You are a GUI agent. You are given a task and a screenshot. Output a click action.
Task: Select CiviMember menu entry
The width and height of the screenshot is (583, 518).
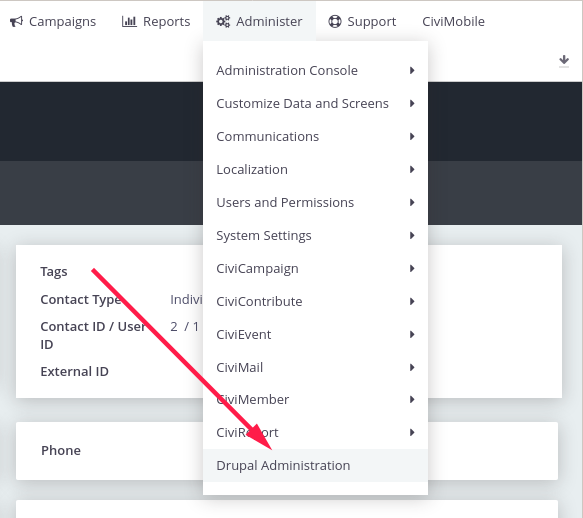pos(315,399)
